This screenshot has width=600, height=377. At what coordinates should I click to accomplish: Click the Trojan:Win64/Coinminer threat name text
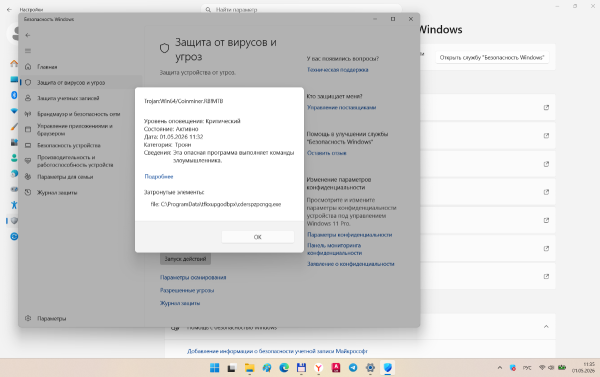tap(184, 101)
